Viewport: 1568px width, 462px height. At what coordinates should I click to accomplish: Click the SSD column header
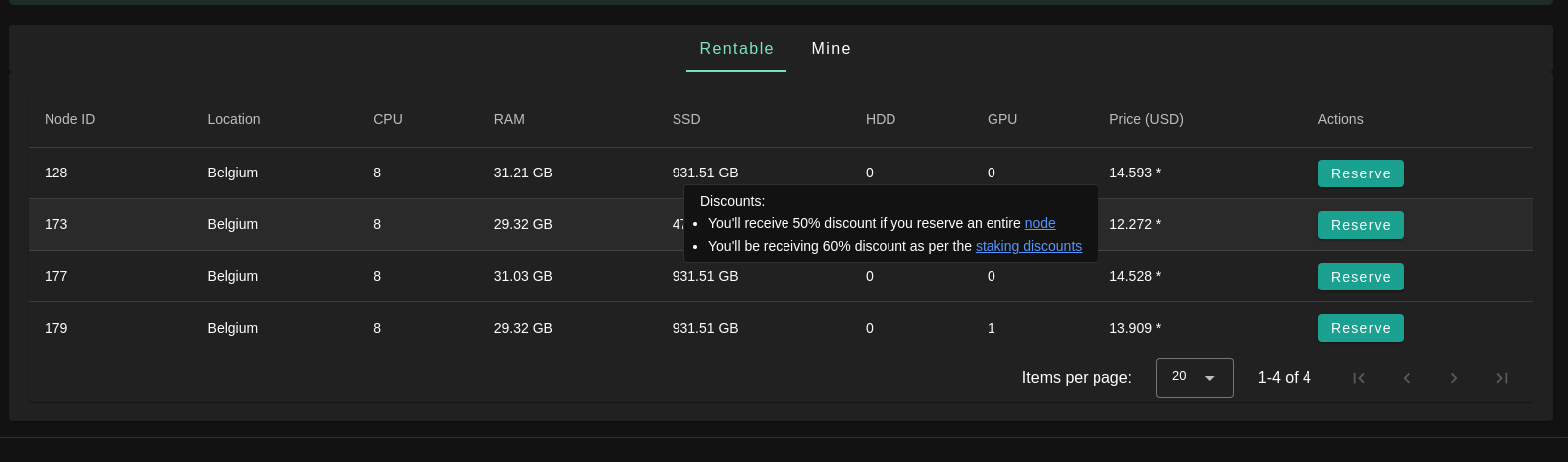point(686,119)
